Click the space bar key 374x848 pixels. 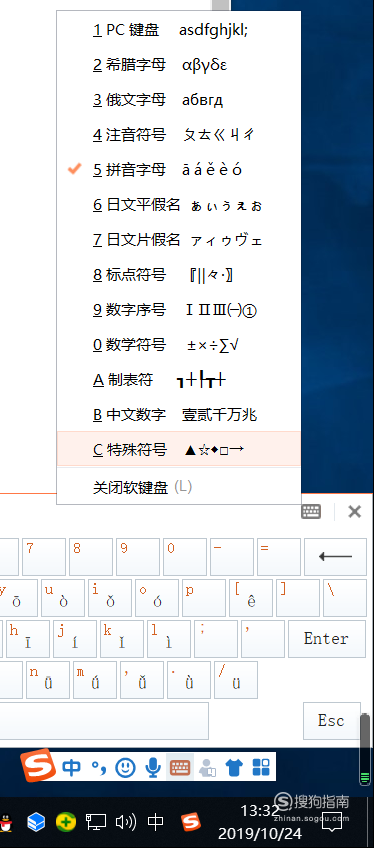point(104,721)
